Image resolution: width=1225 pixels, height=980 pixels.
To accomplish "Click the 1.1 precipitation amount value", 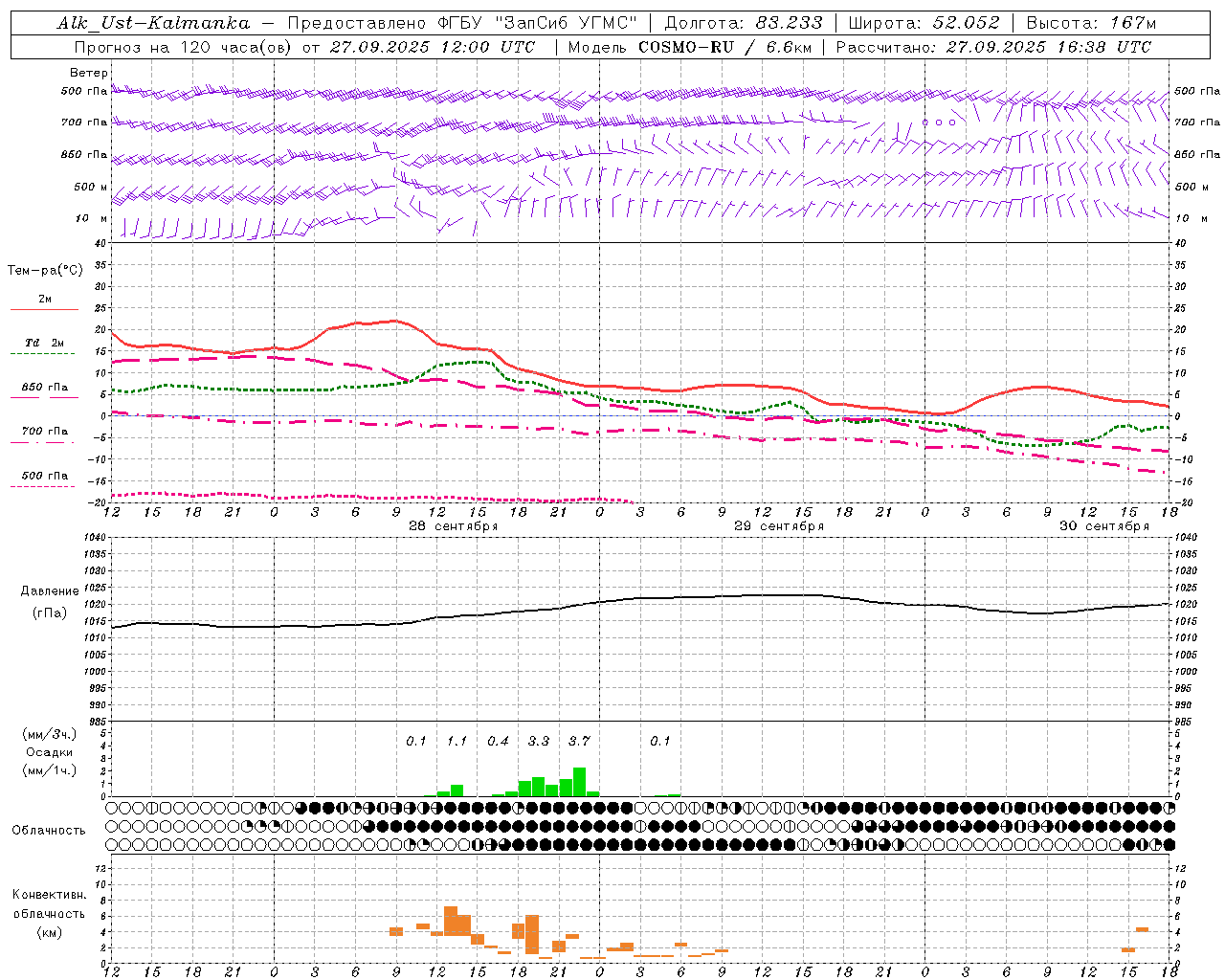I will click(x=457, y=741).
